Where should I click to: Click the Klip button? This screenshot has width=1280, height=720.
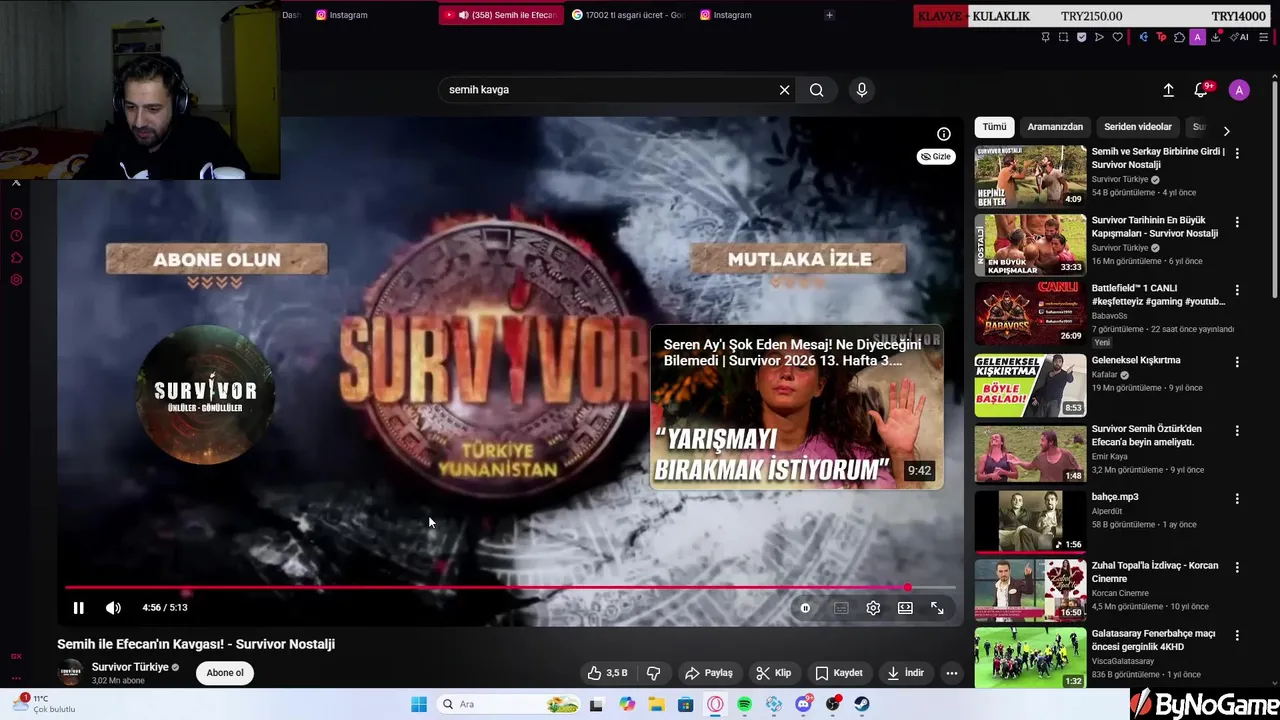pyautogui.click(x=774, y=673)
